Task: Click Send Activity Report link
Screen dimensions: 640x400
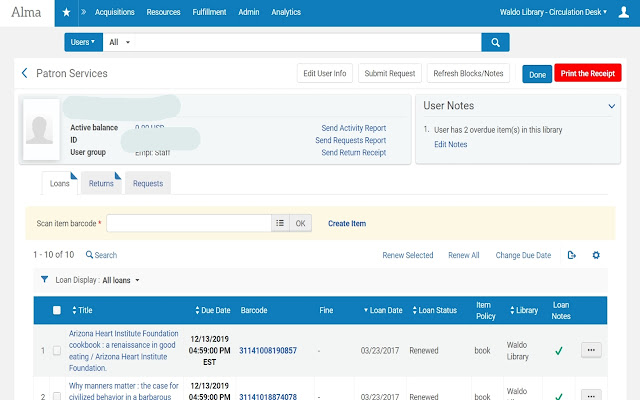Action: coord(353,128)
